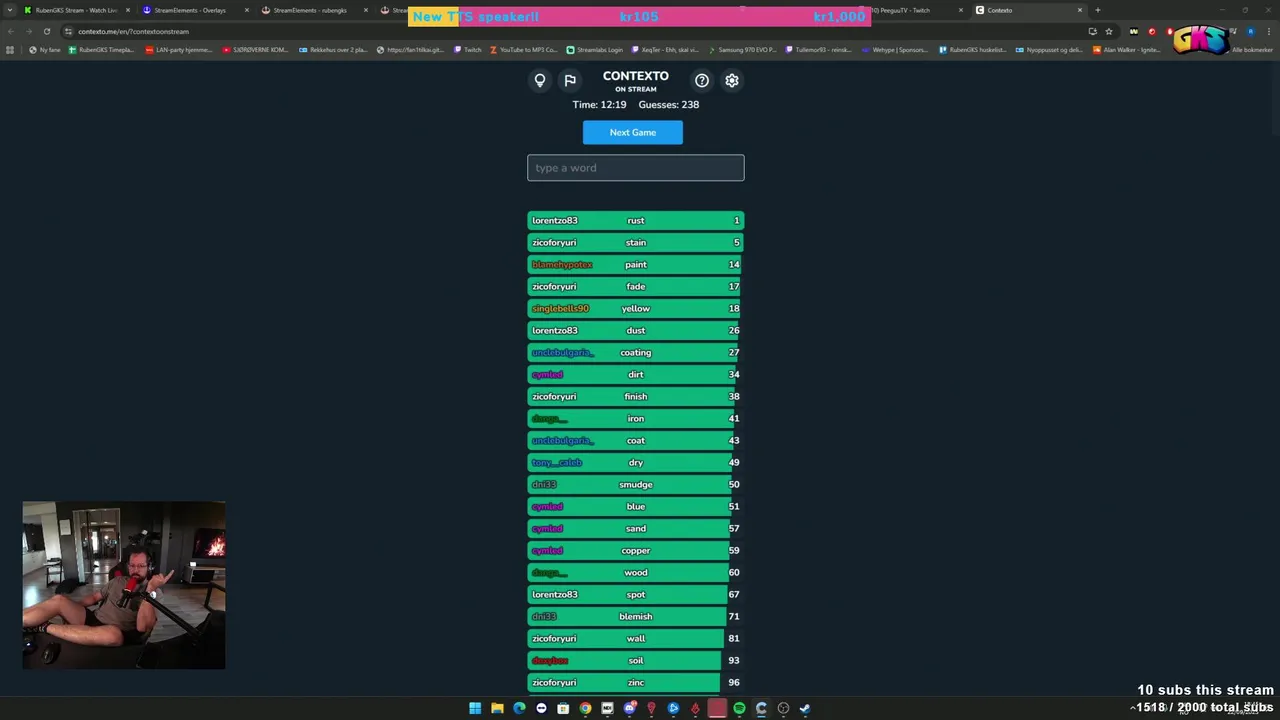Screen dimensions: 1280x720
Task: Focus the 'type a word' input field
Action: (636, 168)
